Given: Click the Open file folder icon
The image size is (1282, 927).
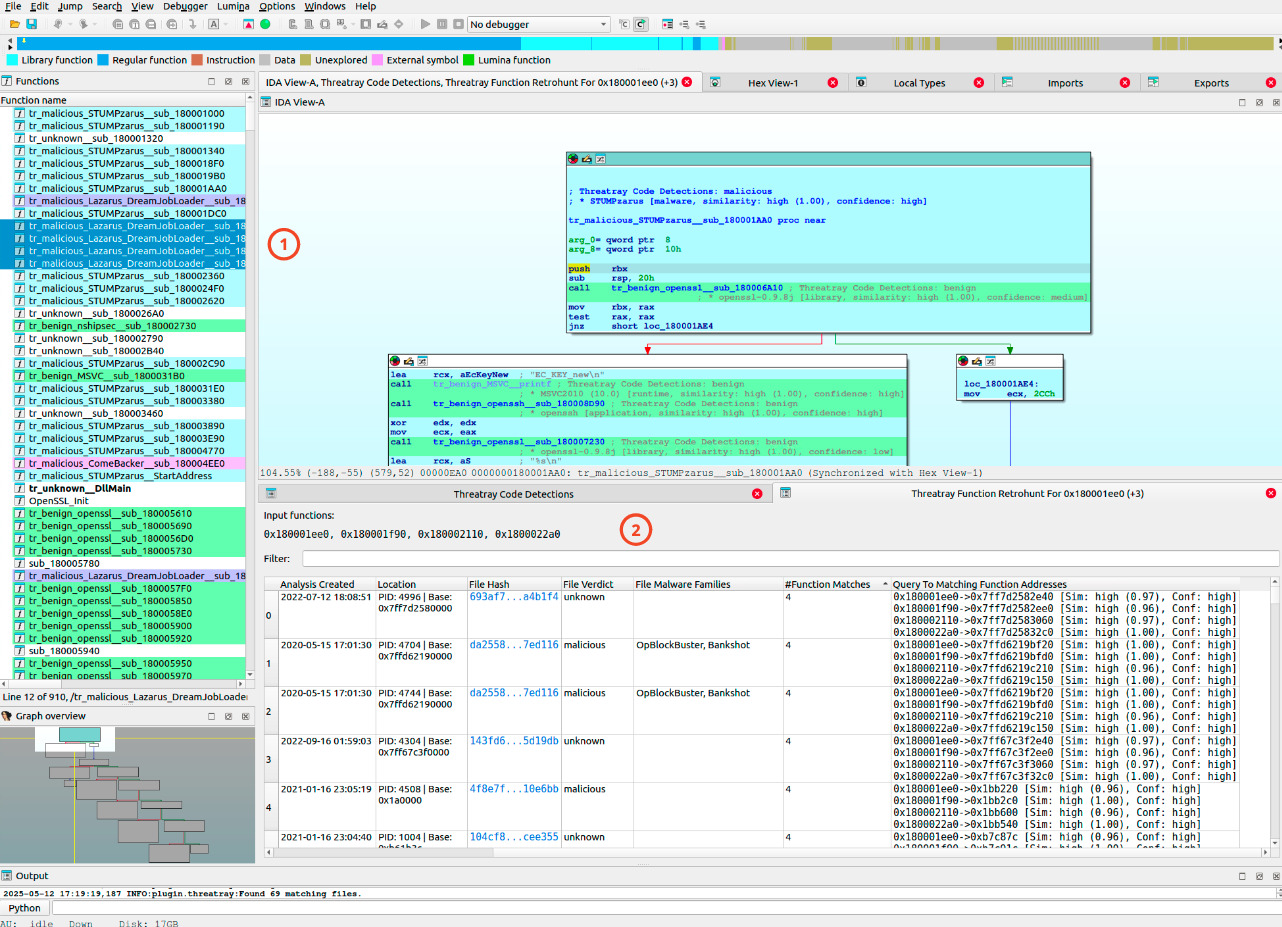Looking at the screenshot, I should (14, 24).
